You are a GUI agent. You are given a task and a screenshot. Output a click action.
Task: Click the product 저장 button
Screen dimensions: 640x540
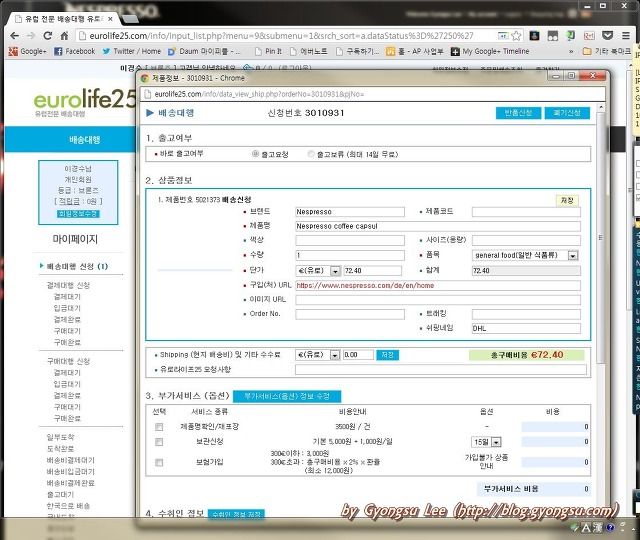point(567,200)
